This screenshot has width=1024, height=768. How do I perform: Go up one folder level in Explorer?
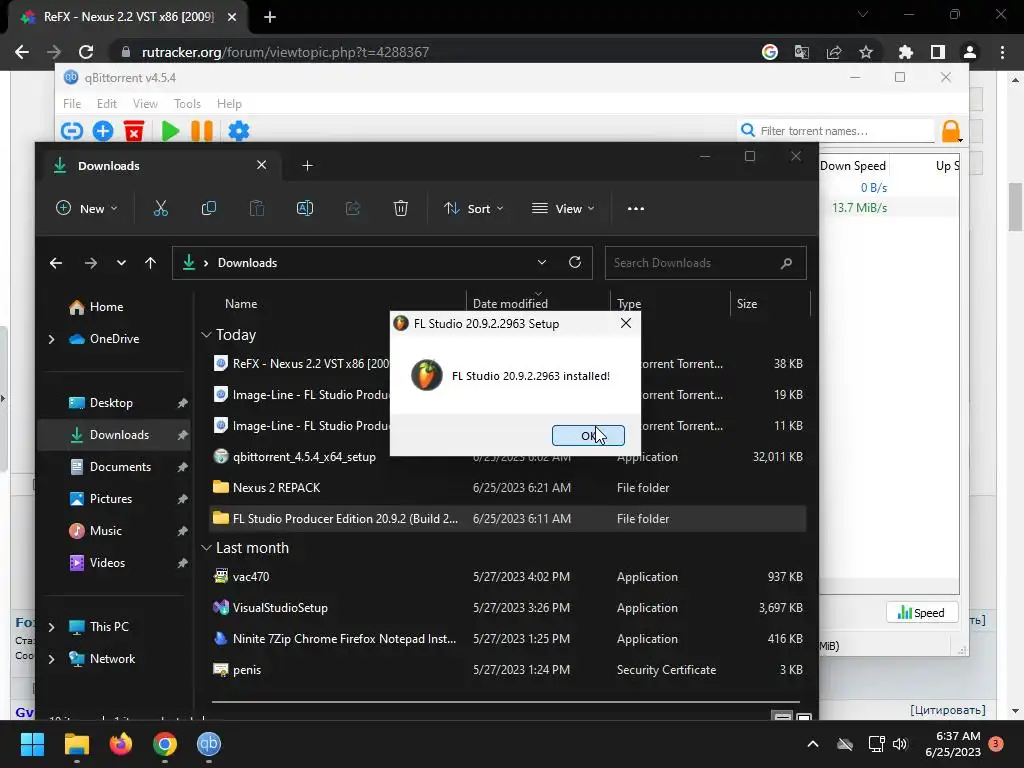pos(150,263)
